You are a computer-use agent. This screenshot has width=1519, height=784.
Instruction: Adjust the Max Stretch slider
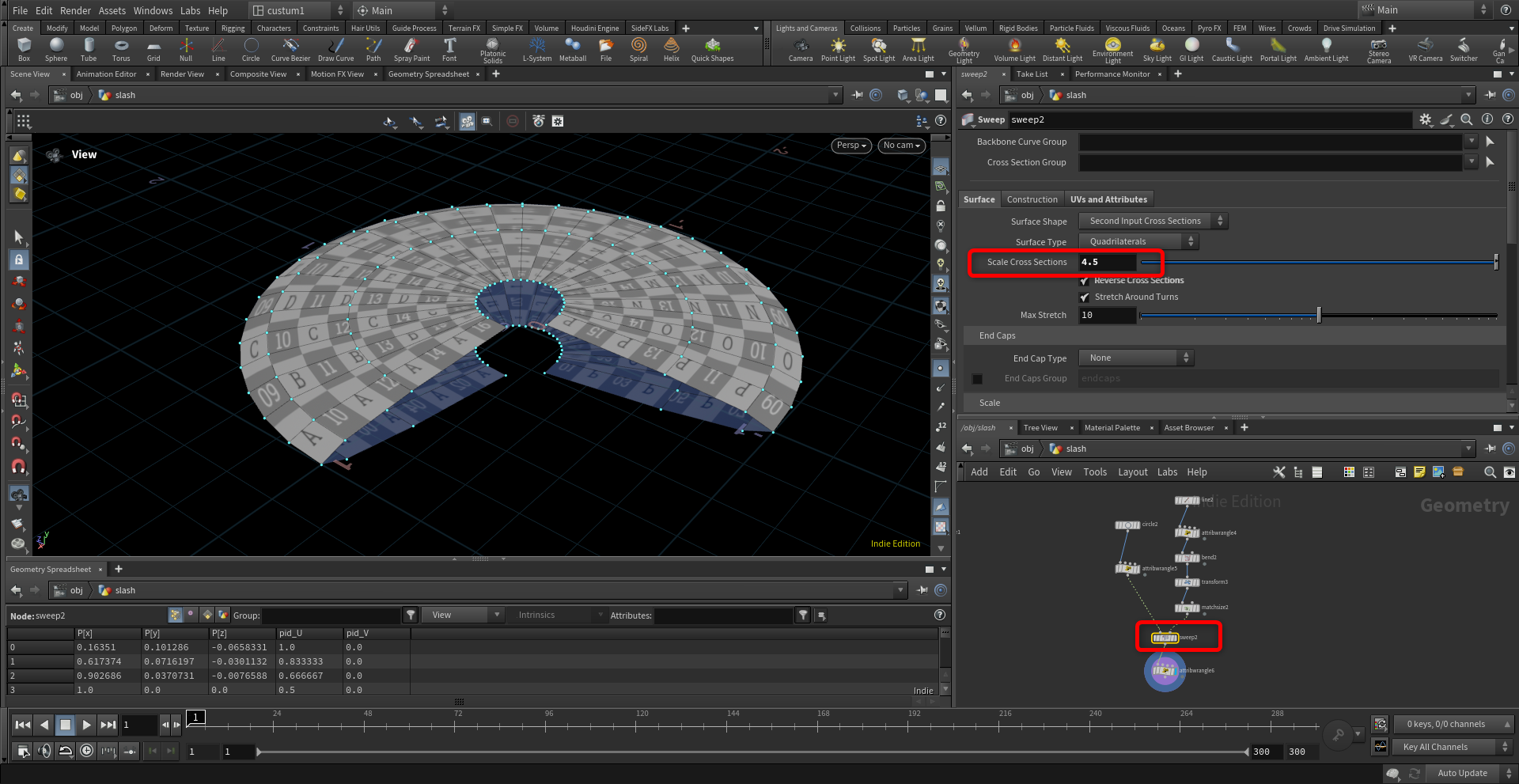(1319, 316)
